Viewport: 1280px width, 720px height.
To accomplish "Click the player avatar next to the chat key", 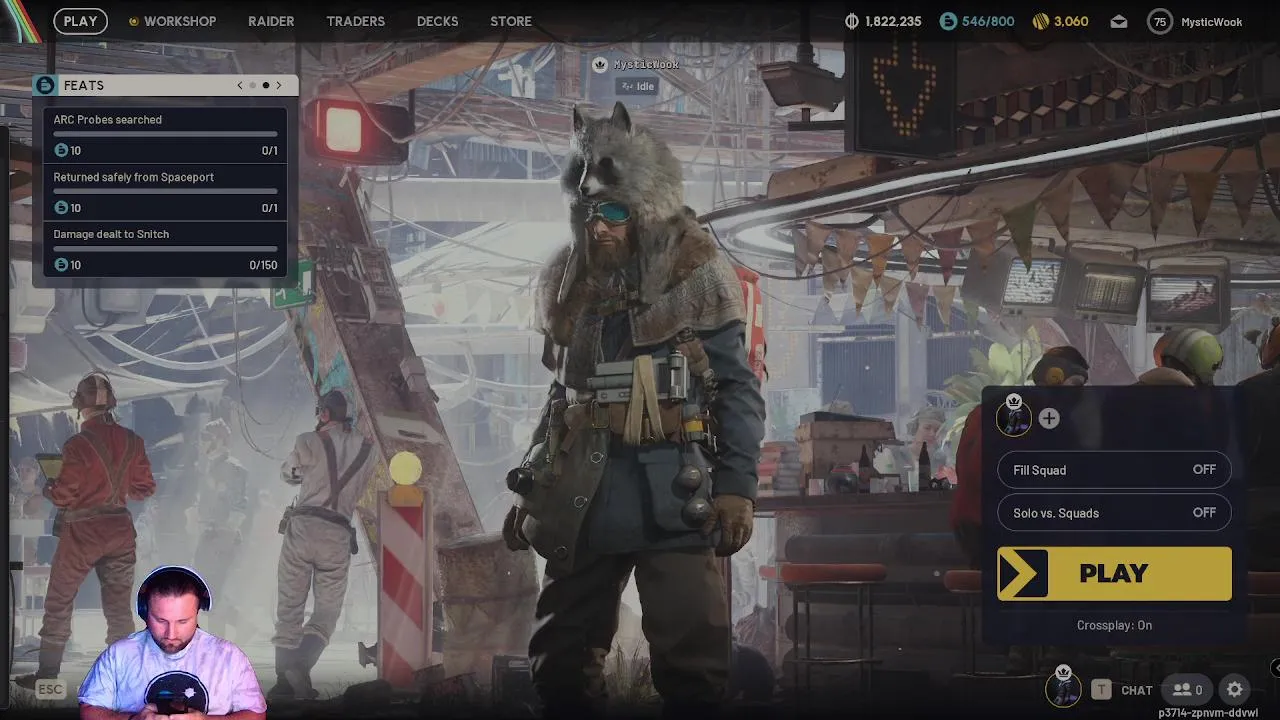I will point(1063,688).
